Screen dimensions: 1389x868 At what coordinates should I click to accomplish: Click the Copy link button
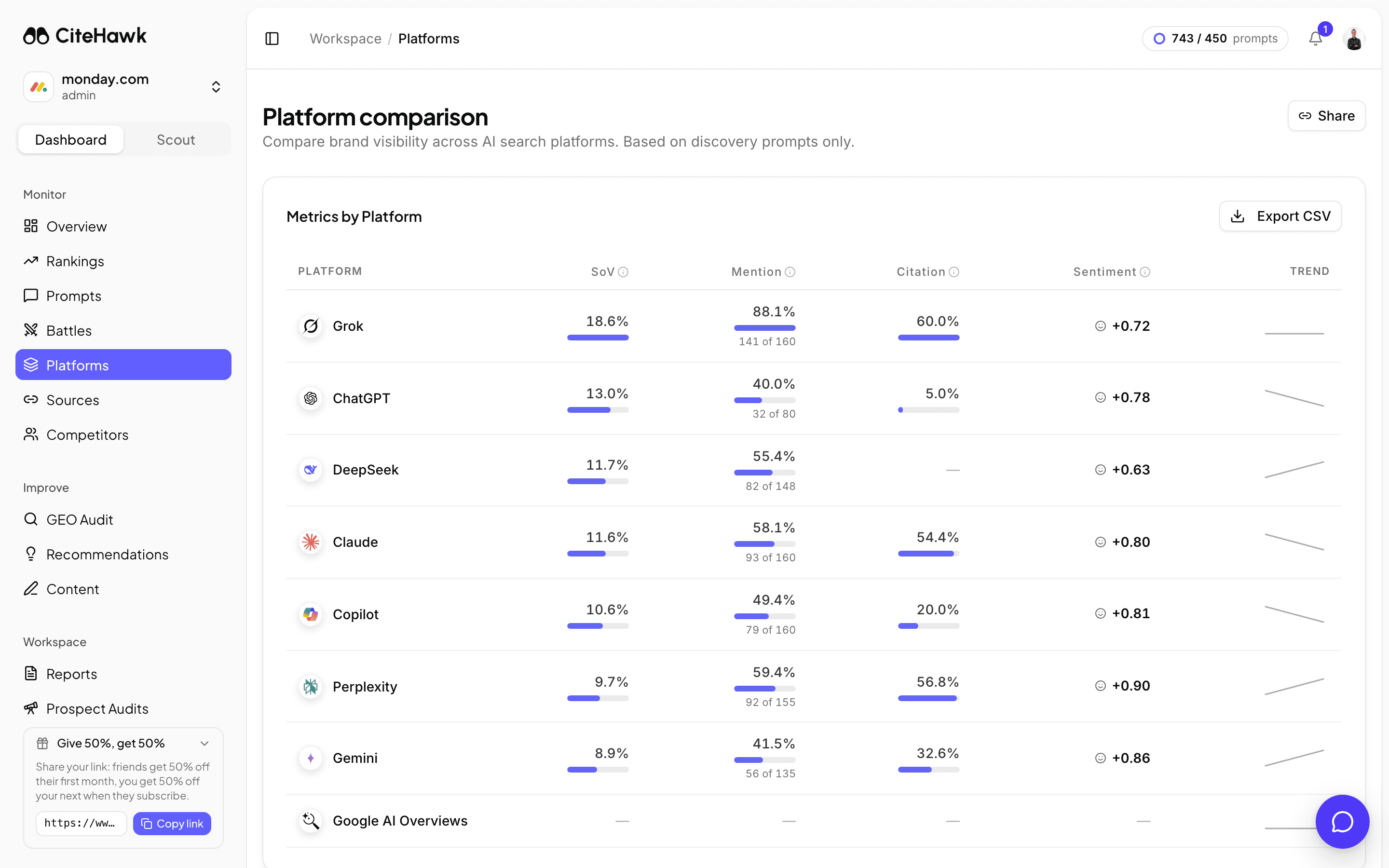click(172, 824)
